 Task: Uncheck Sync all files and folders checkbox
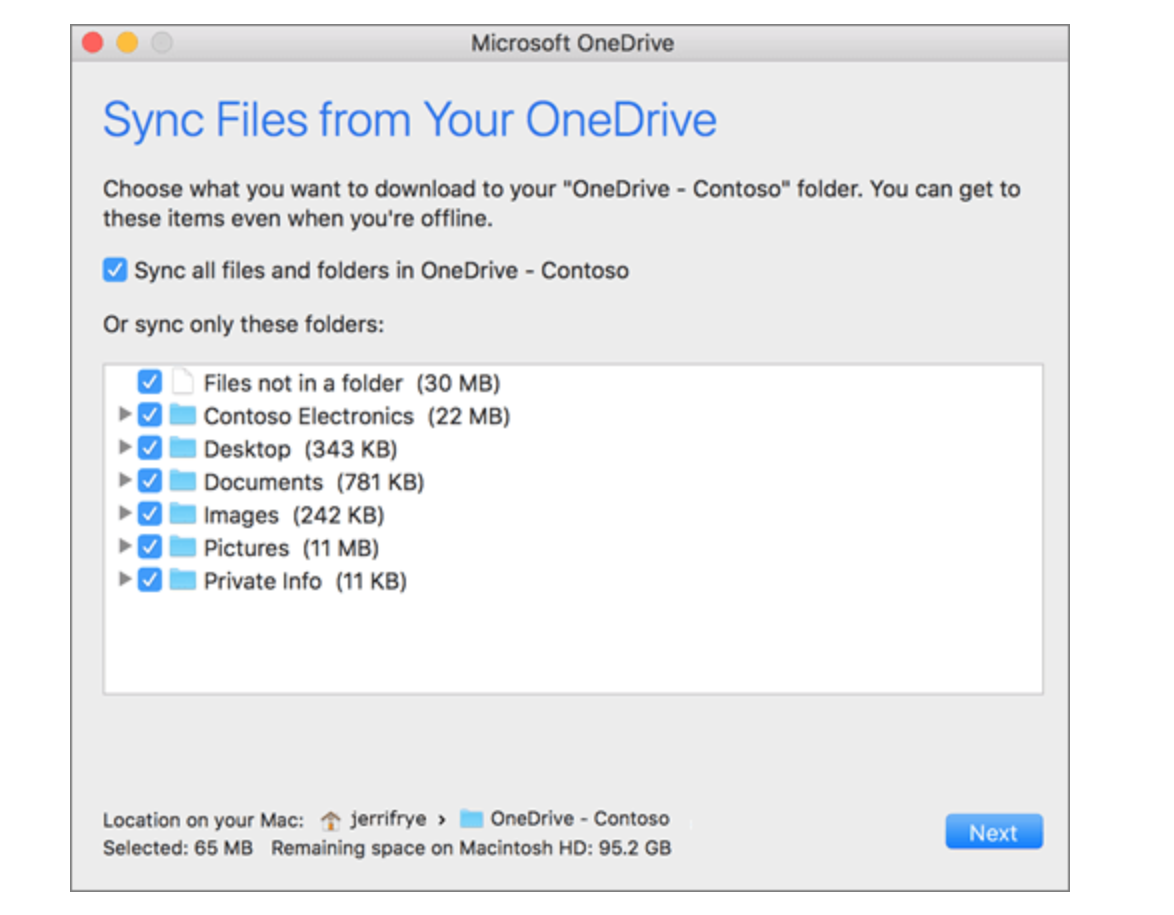coord(115,270)
